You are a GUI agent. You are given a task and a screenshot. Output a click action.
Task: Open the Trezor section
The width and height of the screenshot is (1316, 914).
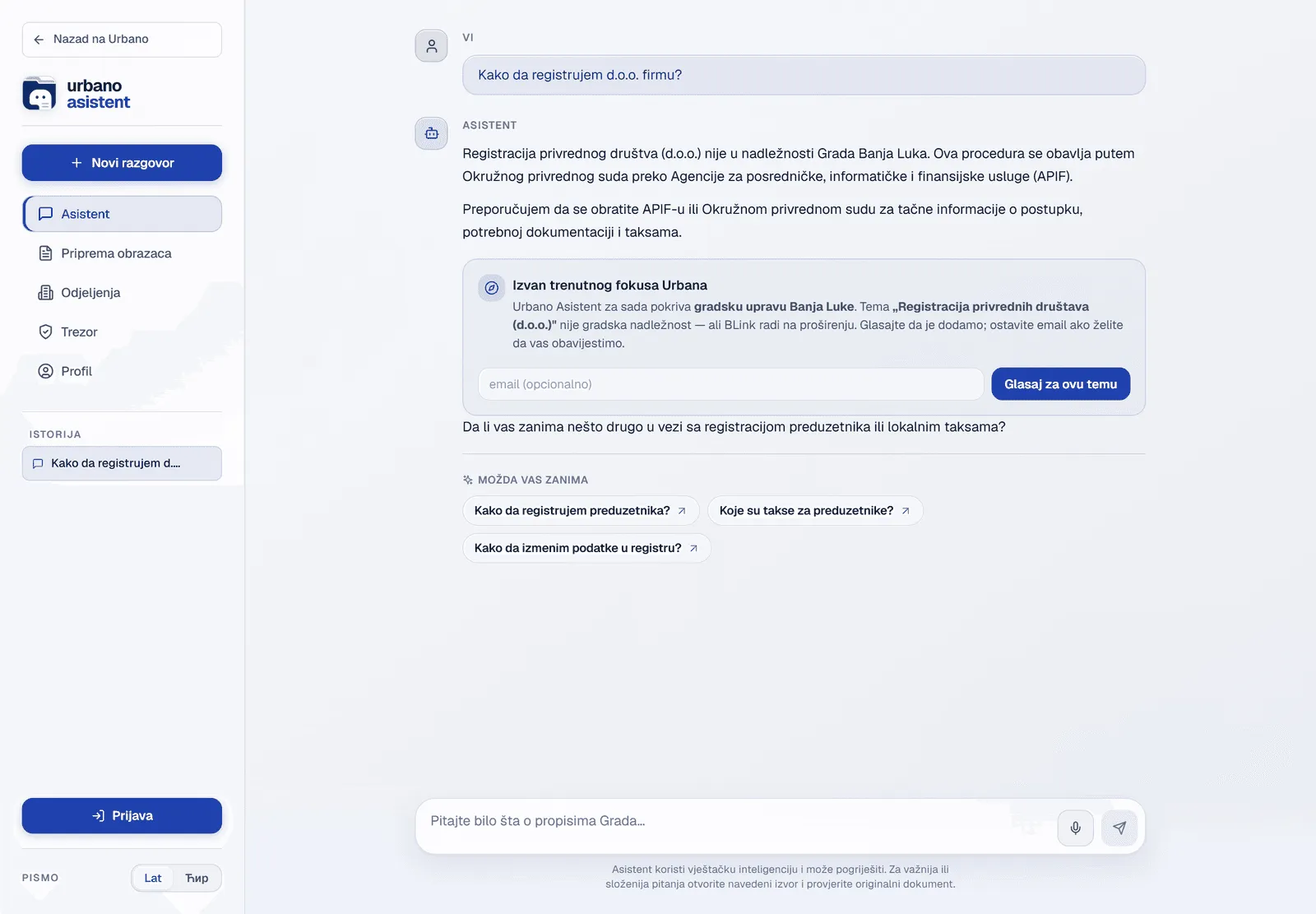[x=122, y=332]
